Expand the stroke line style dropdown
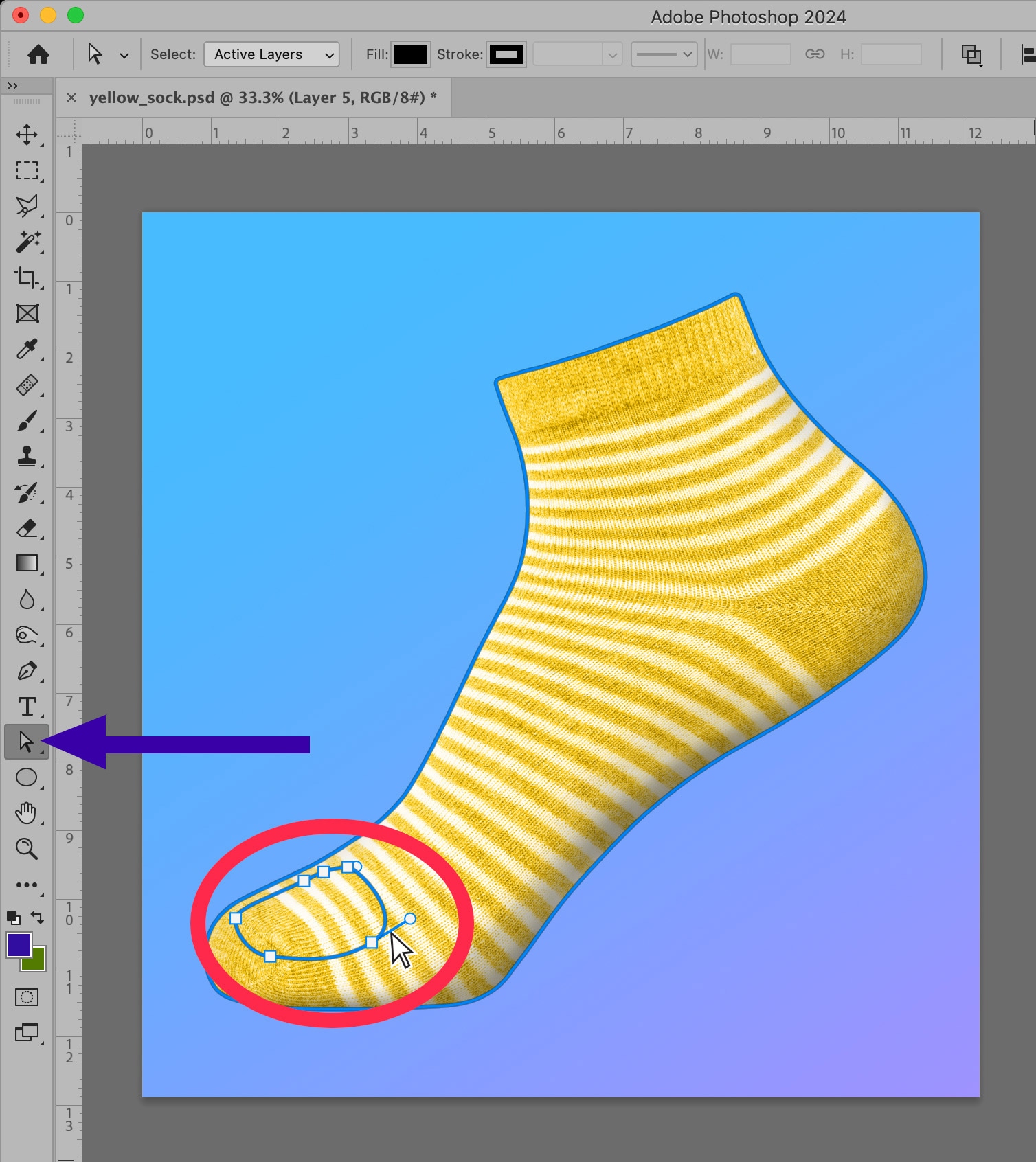Image resolution: width=1036 pixels, height=1162 pixels. [x=664, y=54]
